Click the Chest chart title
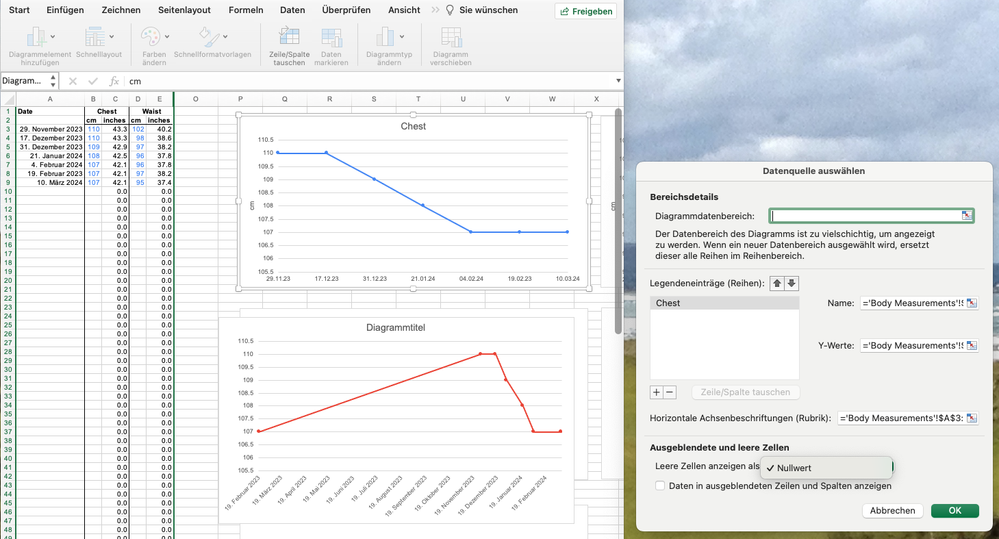This screenshot has height=539, width=999. click(413, 126)
